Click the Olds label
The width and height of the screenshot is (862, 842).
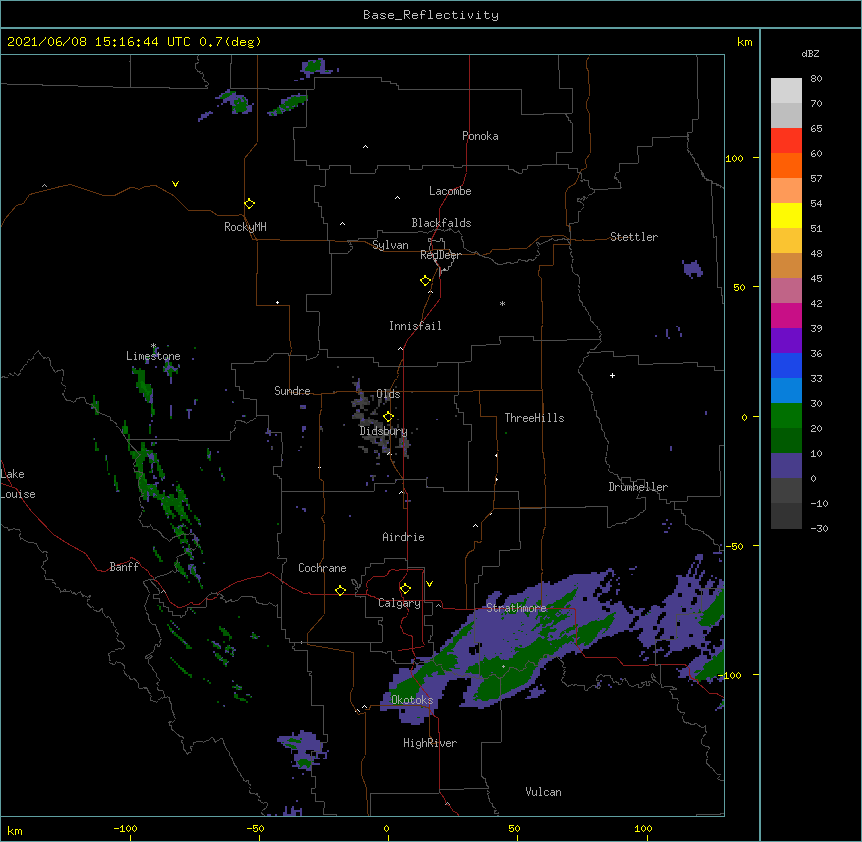[x=388, y=394]
